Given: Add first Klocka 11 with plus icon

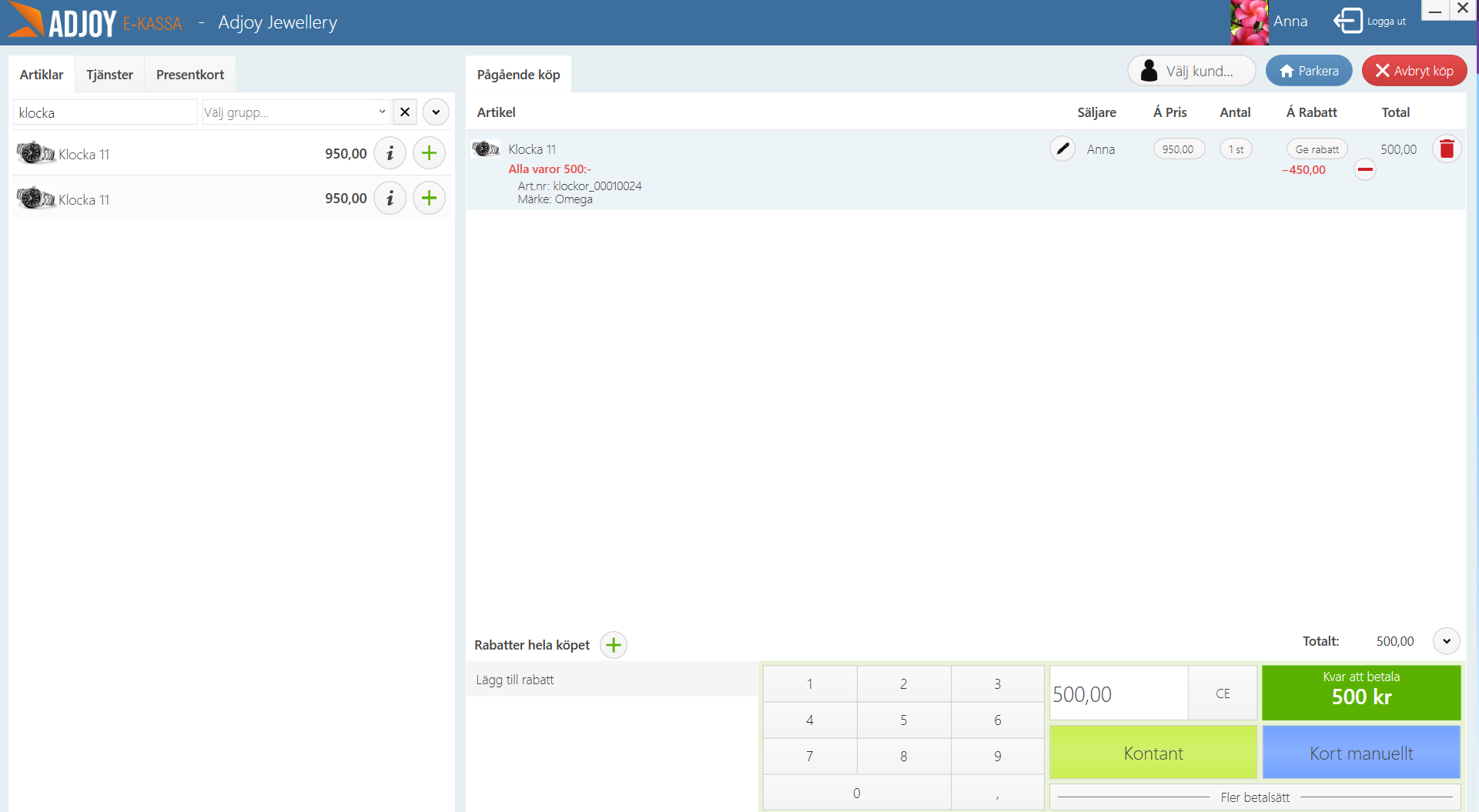Looking at the screenshot, I should (429, 153).
